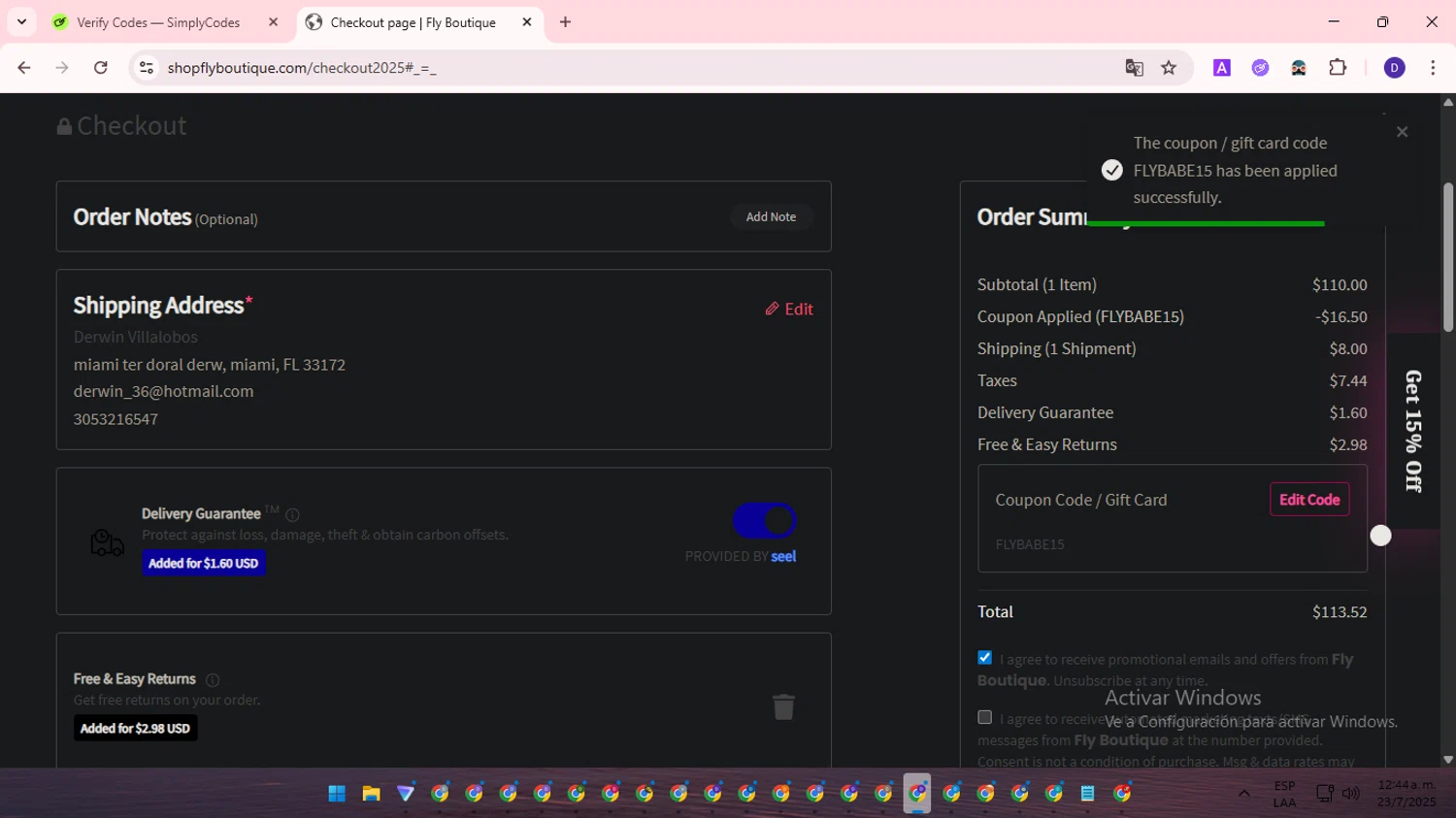Click Added for $1.60 USD badge
Screen dimensions: 1456x818
click(204, 563)
